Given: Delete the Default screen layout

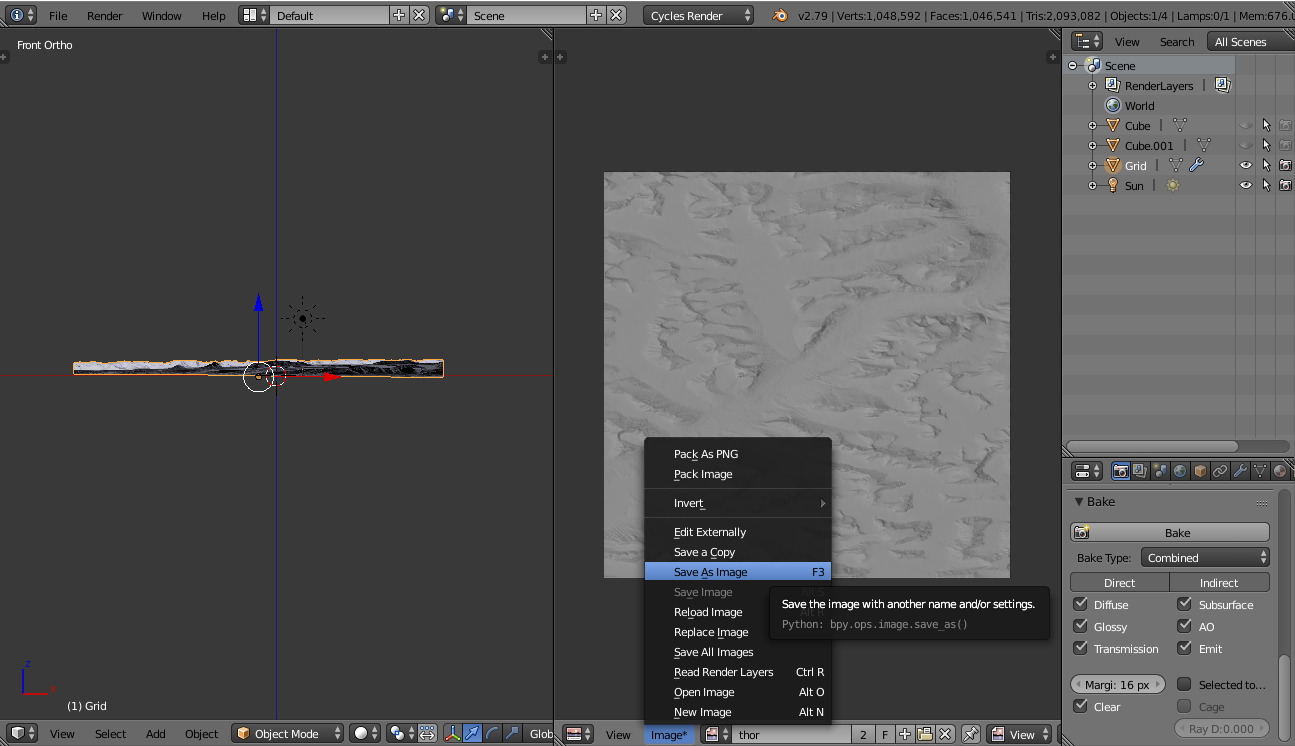Looking at the screenshot, I should point(419,15).
